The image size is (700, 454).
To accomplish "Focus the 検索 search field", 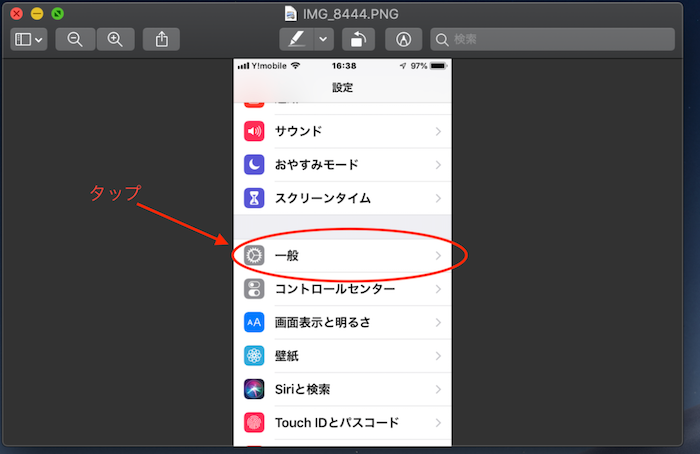I will (552, 39).
